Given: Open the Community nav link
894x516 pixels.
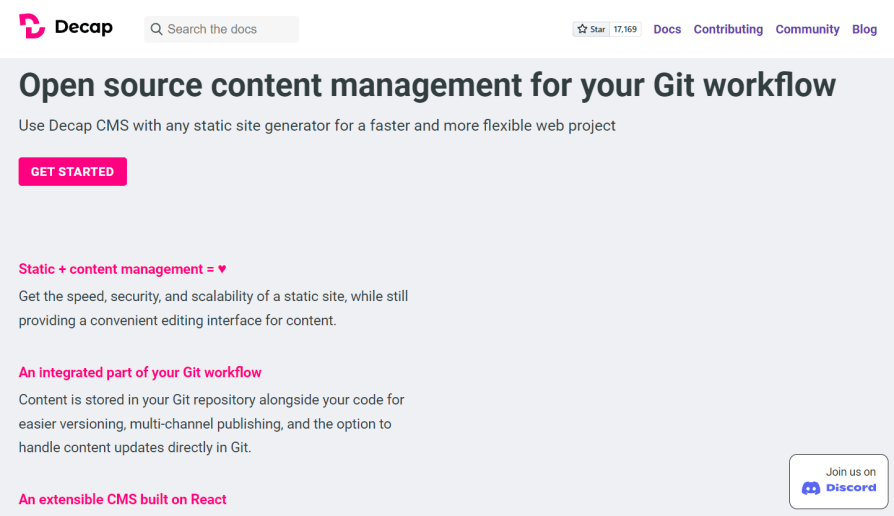Looking at the screenshot, I should 807,29.
